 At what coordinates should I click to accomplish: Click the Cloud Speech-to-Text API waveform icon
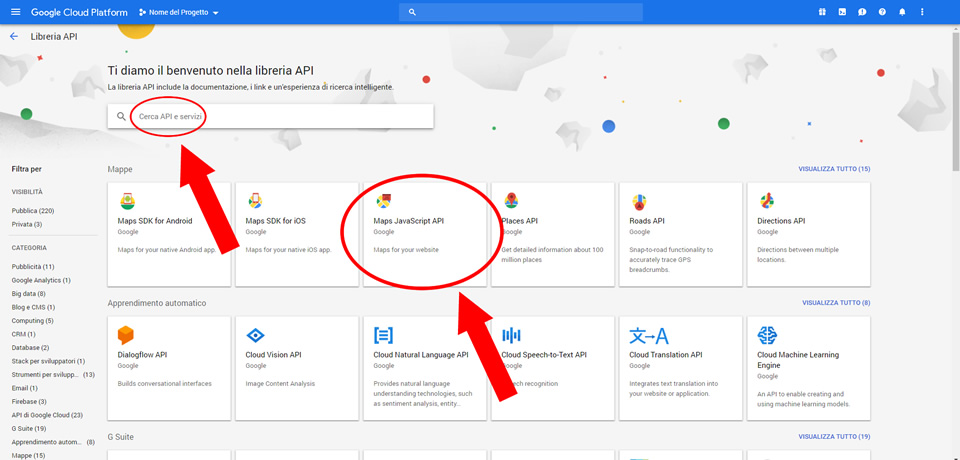pos(511,335)
